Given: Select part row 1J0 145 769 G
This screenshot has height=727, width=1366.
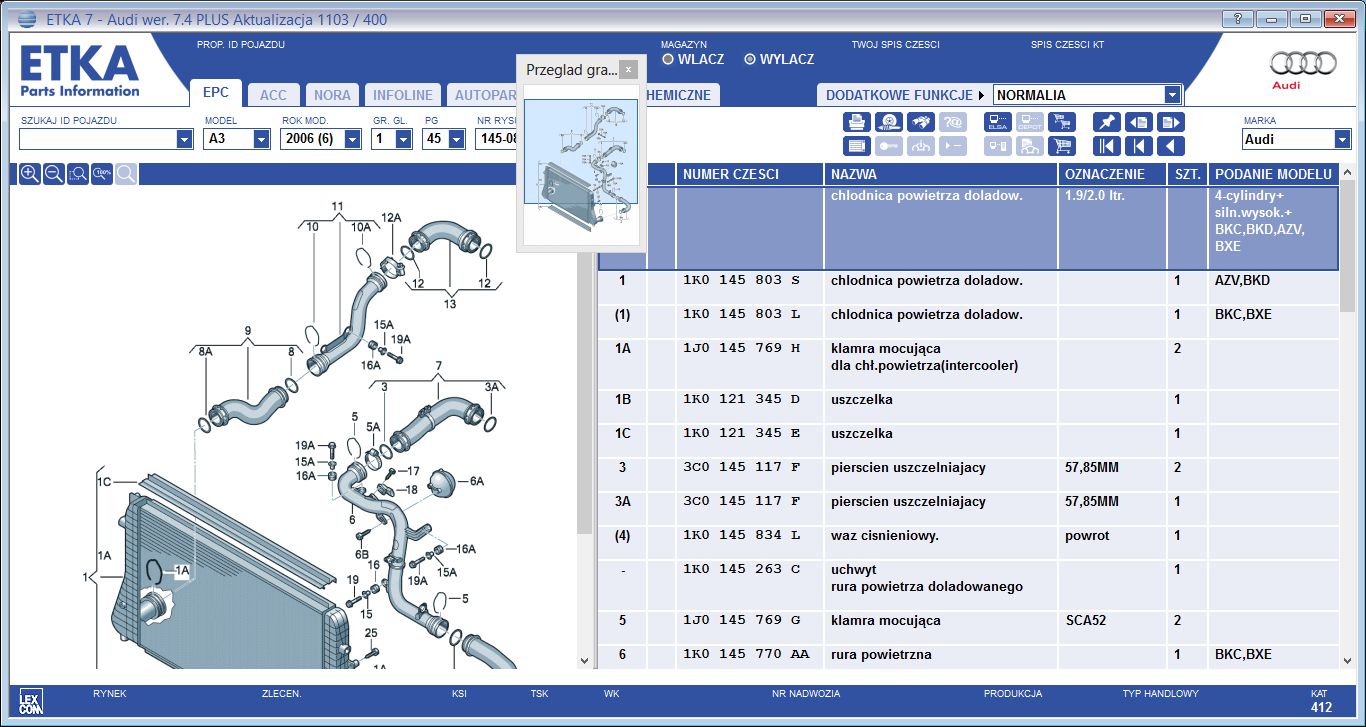Looking at the screenshot, I should [968, 627].
